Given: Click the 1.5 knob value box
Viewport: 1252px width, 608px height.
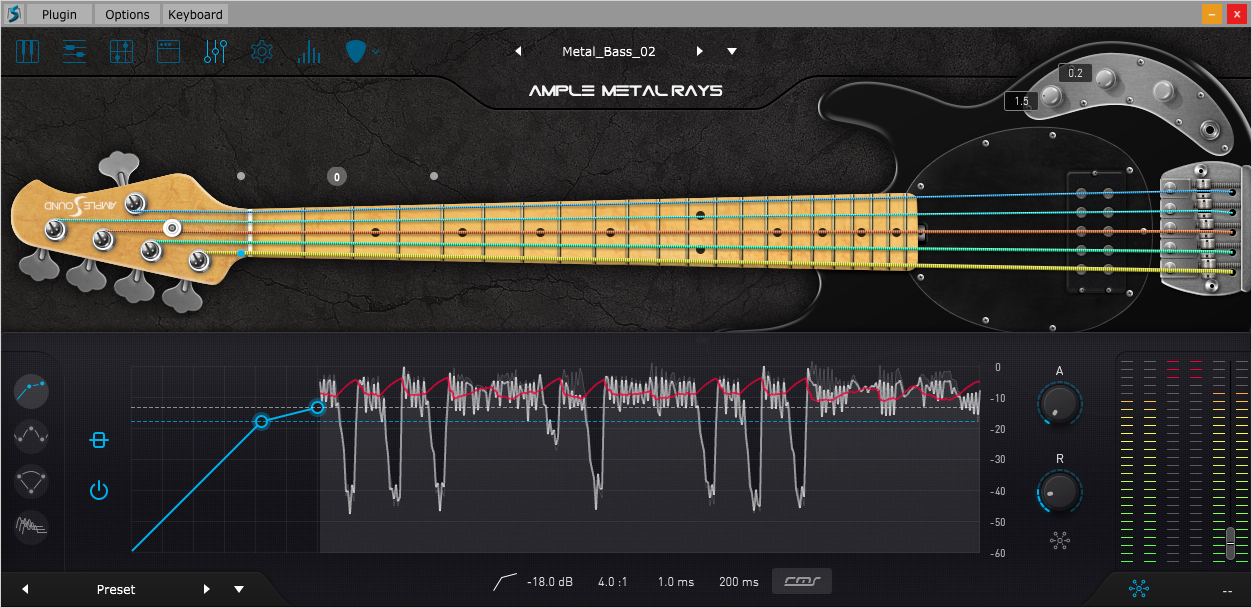Looking at the screenshot, I should (x=1022, y=101).
